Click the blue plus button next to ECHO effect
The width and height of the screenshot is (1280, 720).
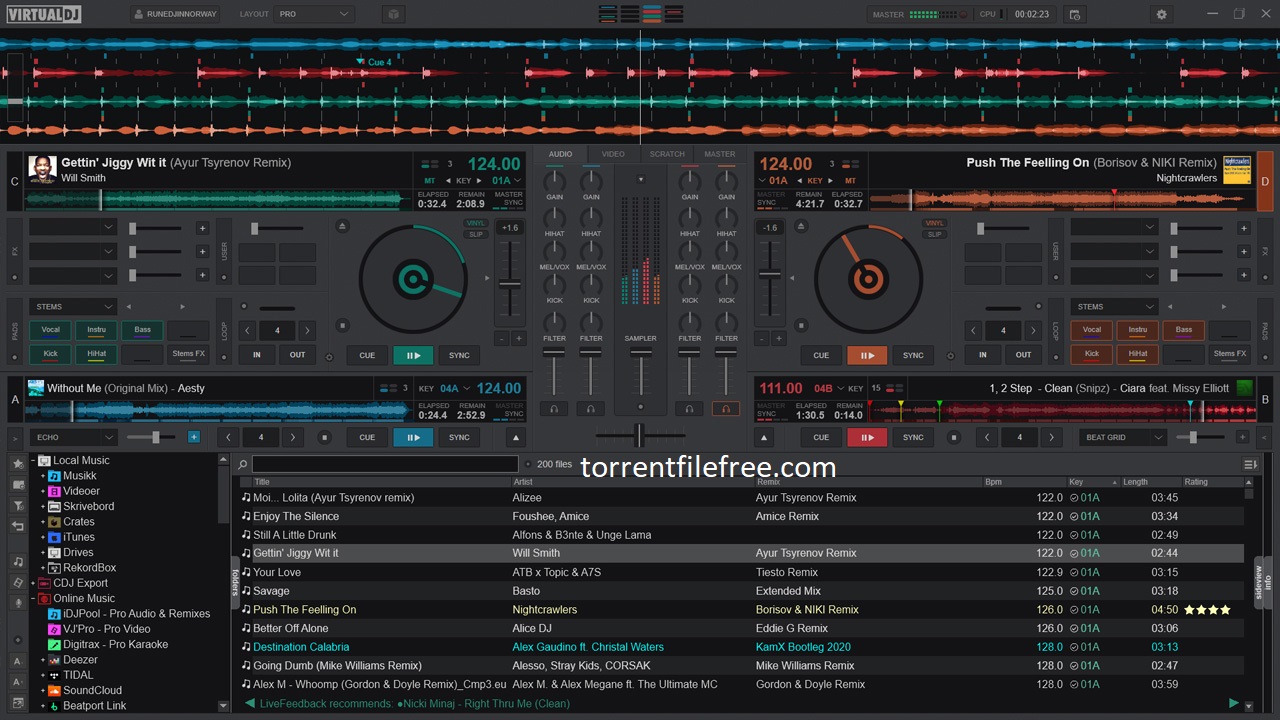pyautogui.click(x=194, y=437)
